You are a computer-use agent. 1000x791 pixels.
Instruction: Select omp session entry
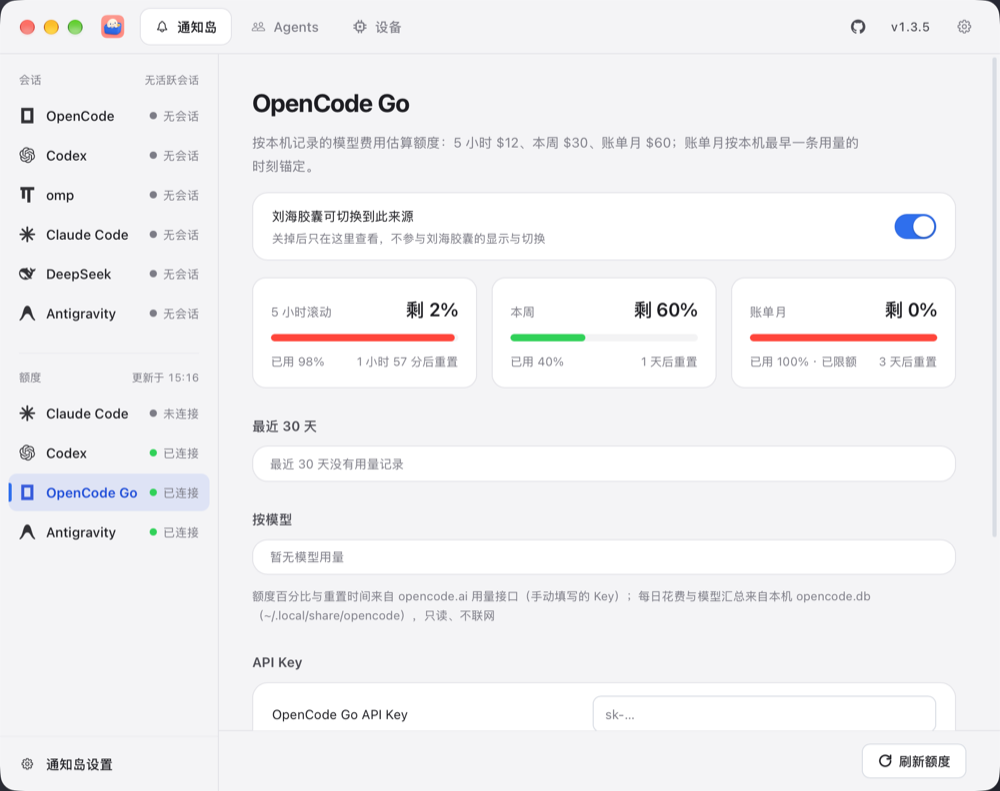point(109,195)
